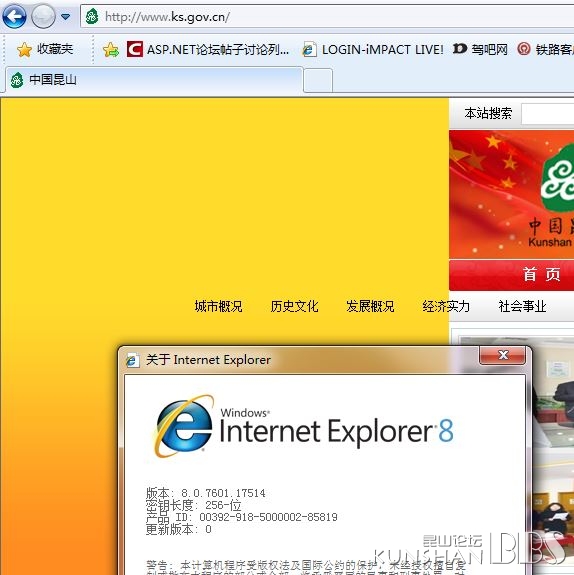This screenshot has height=575, width=574.
Task: Open the 驾吧网 bookmark
Action: click(x=480, y=49)
